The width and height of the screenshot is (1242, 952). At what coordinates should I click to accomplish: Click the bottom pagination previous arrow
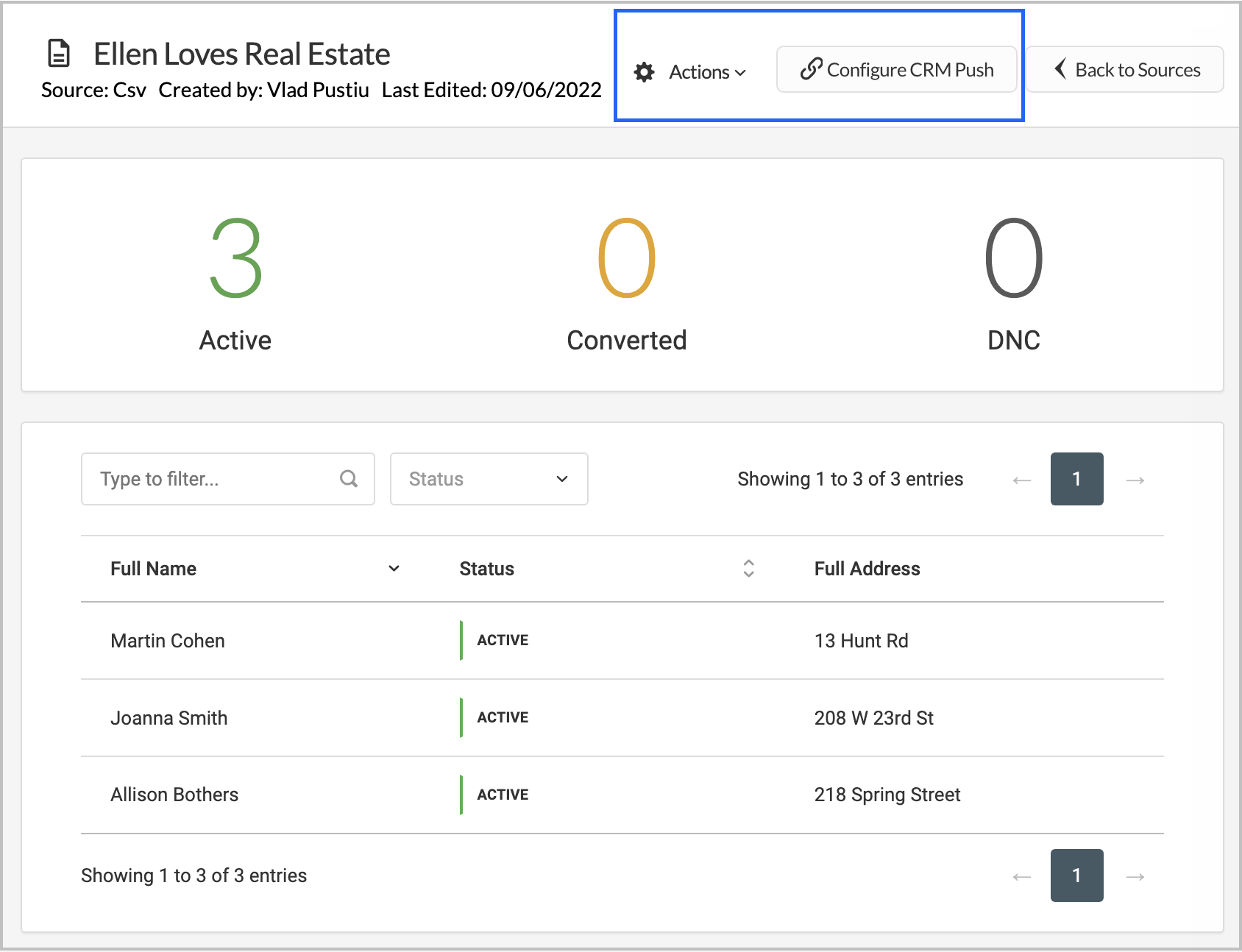(1021, 876)
